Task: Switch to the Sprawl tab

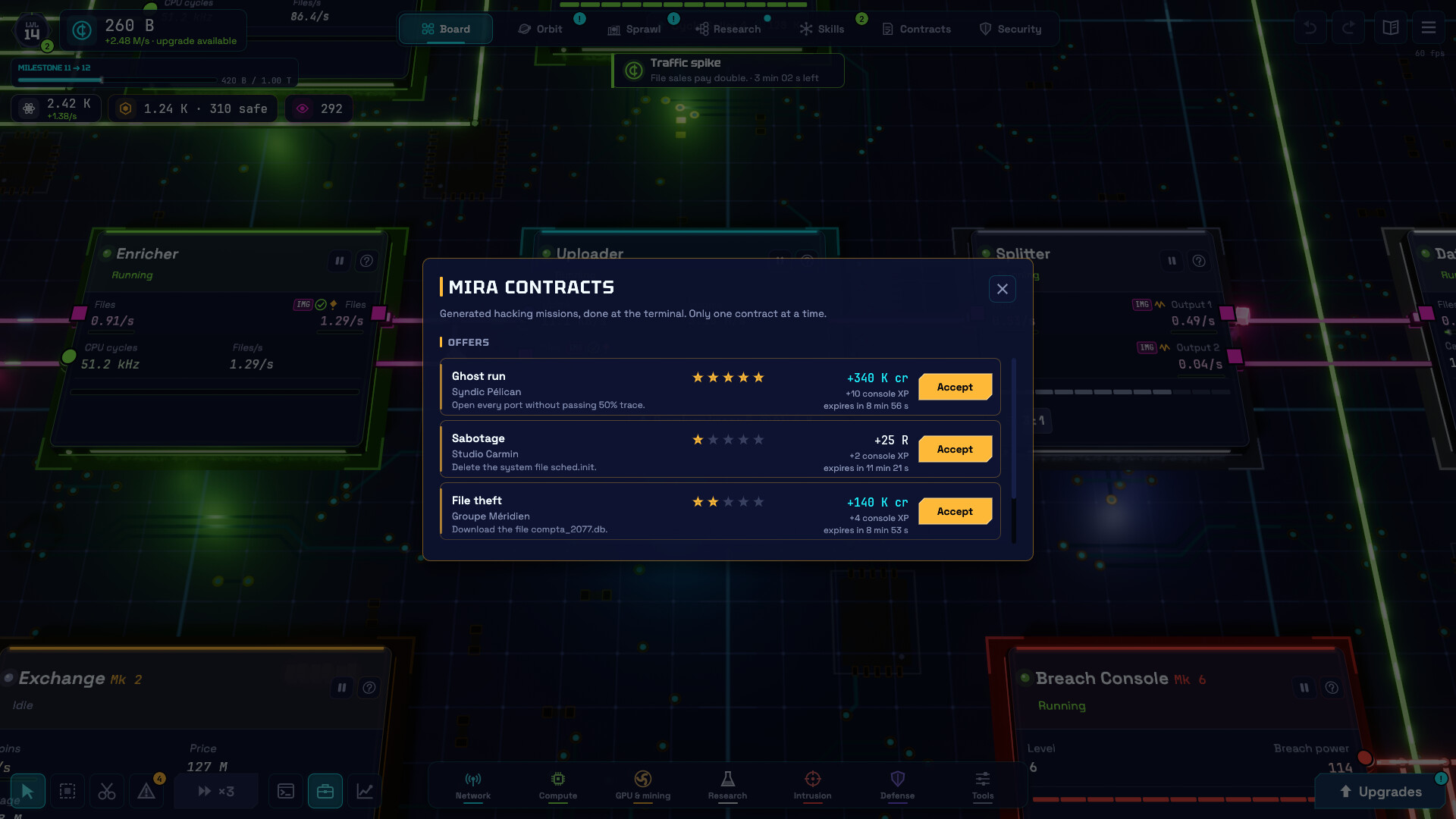Action: (x=635, y=29)
